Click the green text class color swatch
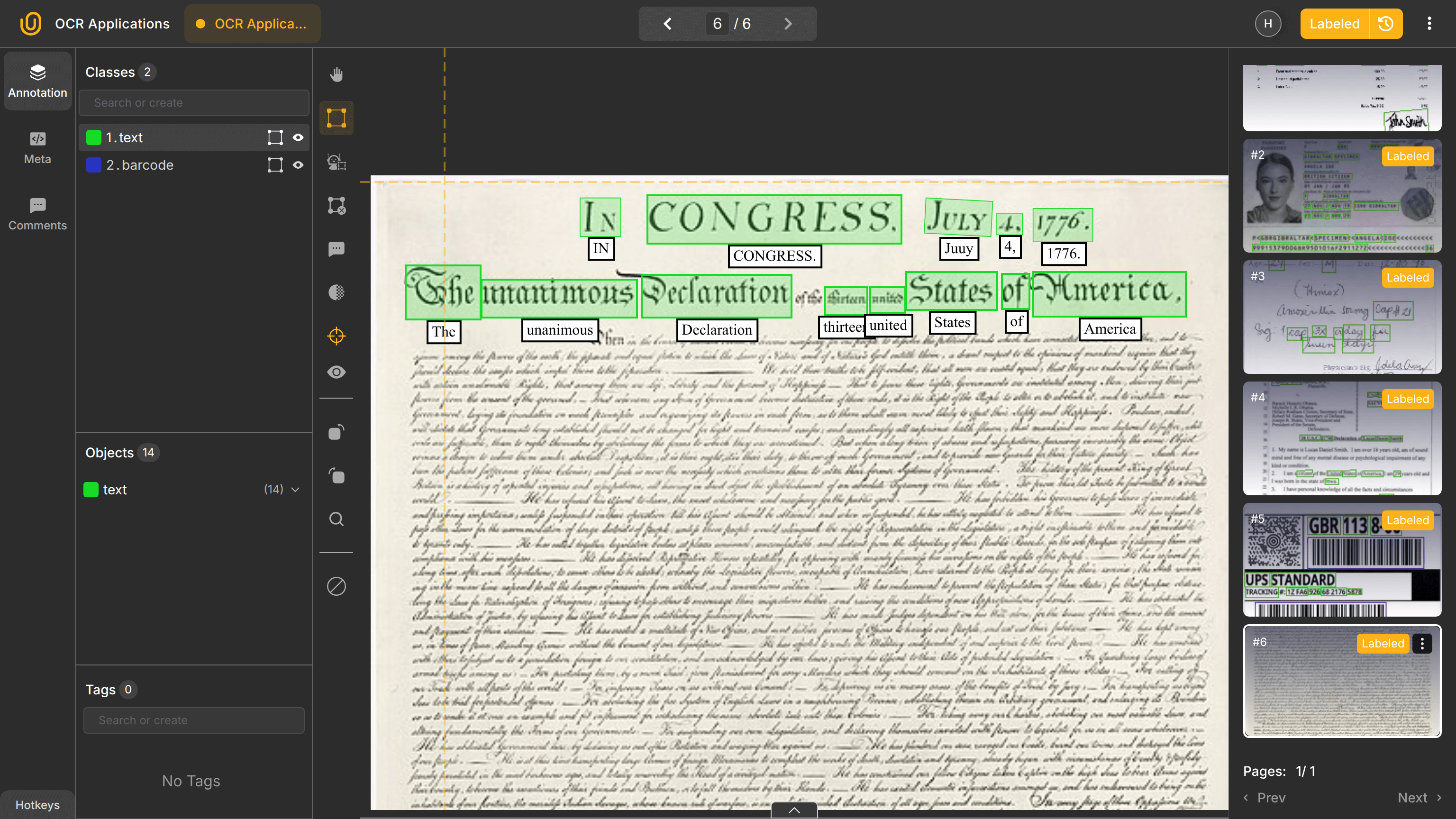1456x819 pixels. 93,137
